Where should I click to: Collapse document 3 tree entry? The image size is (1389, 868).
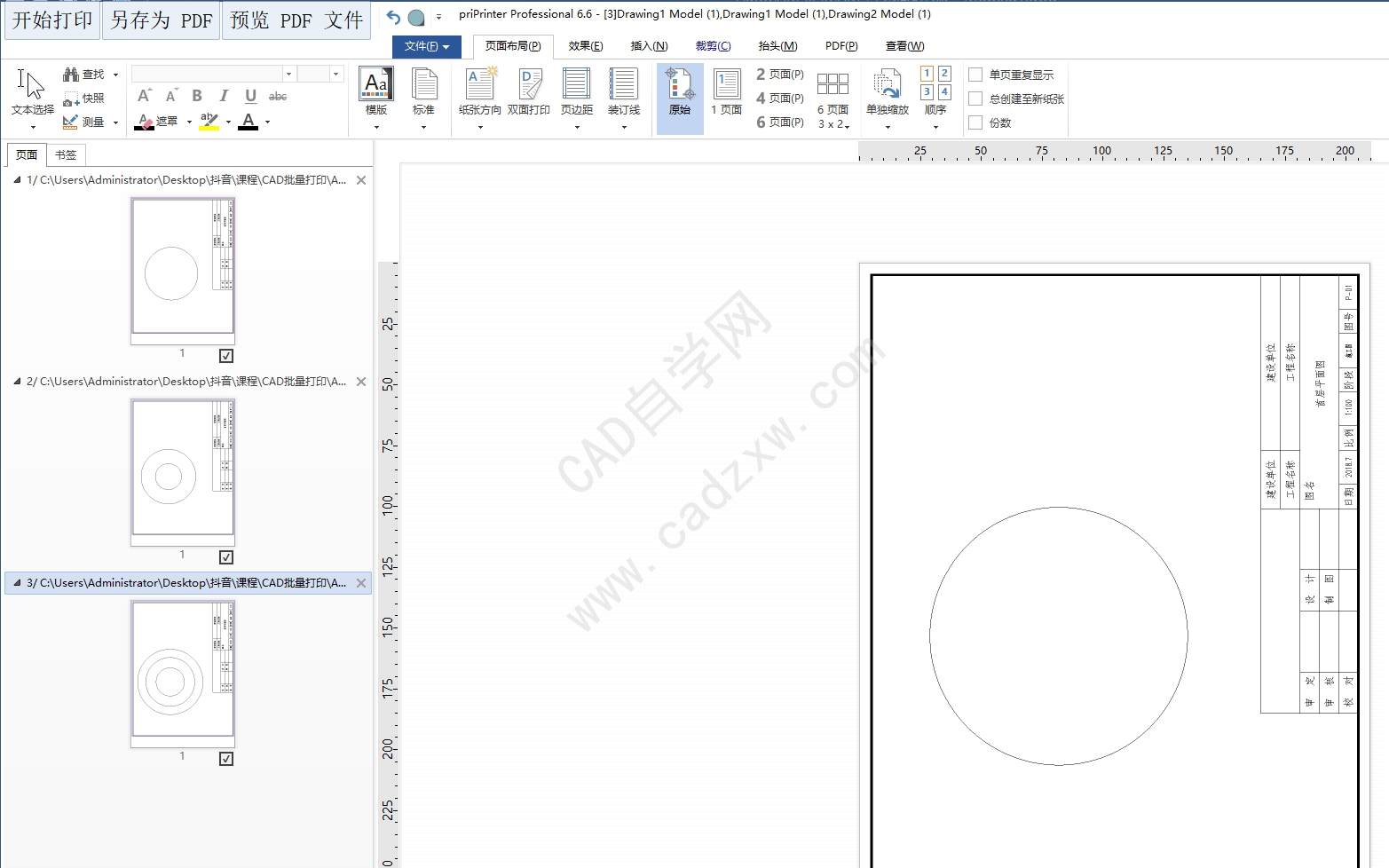[17, 582]
